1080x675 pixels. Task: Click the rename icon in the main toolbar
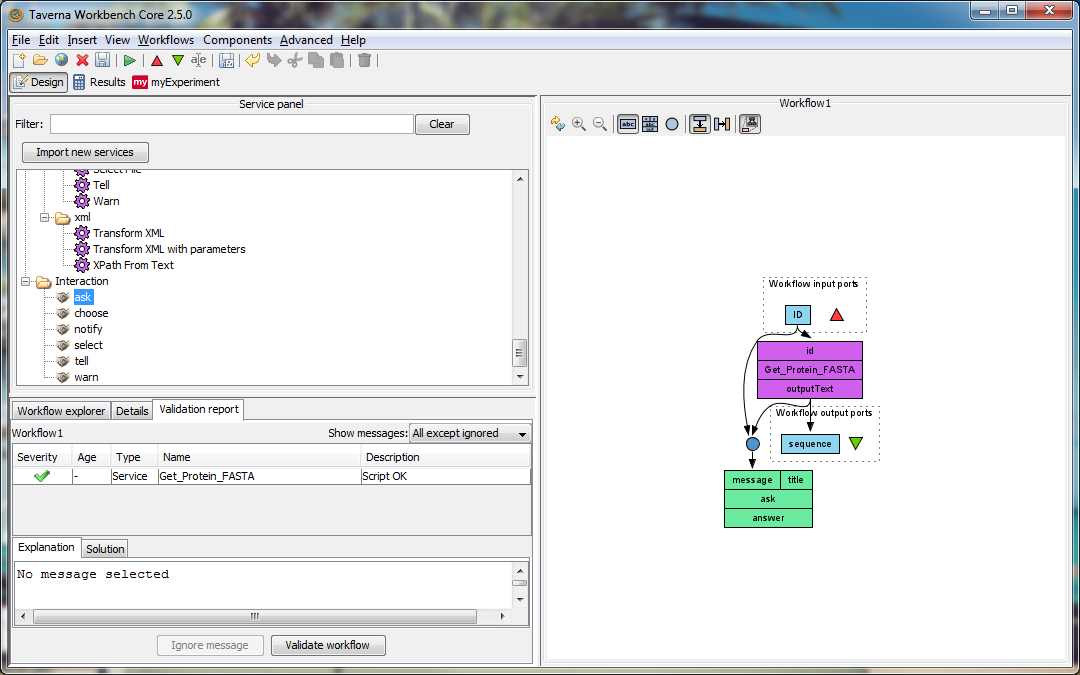click(x=198, y=61)
